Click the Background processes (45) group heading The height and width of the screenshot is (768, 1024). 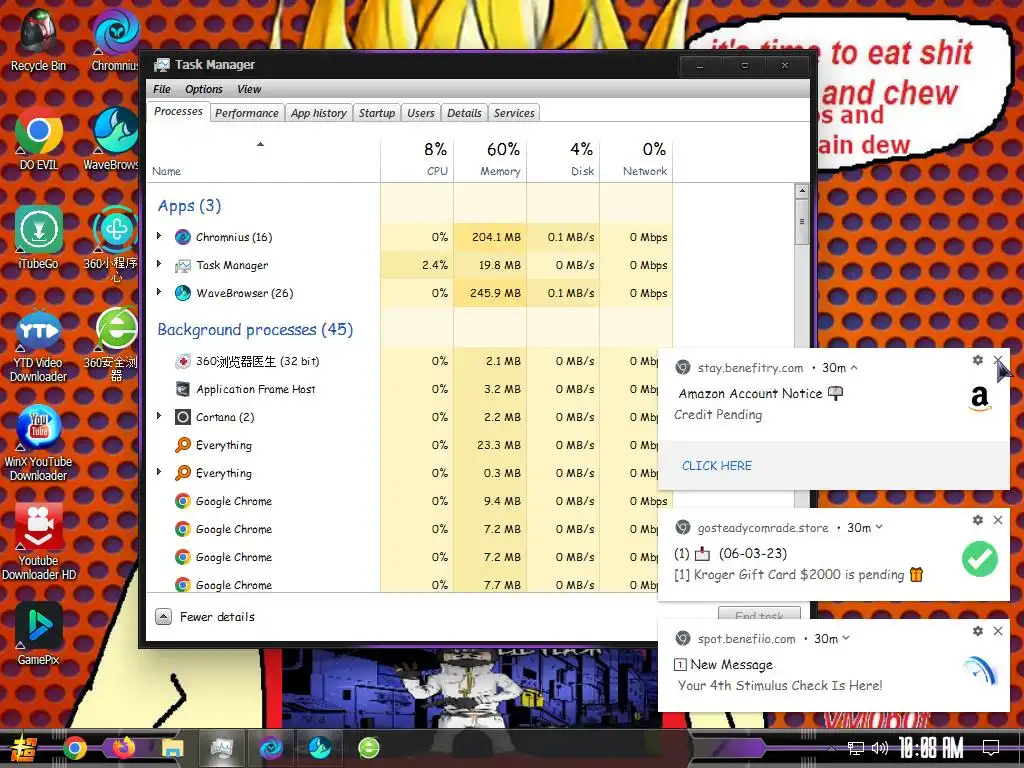click(x=255, y=329)
